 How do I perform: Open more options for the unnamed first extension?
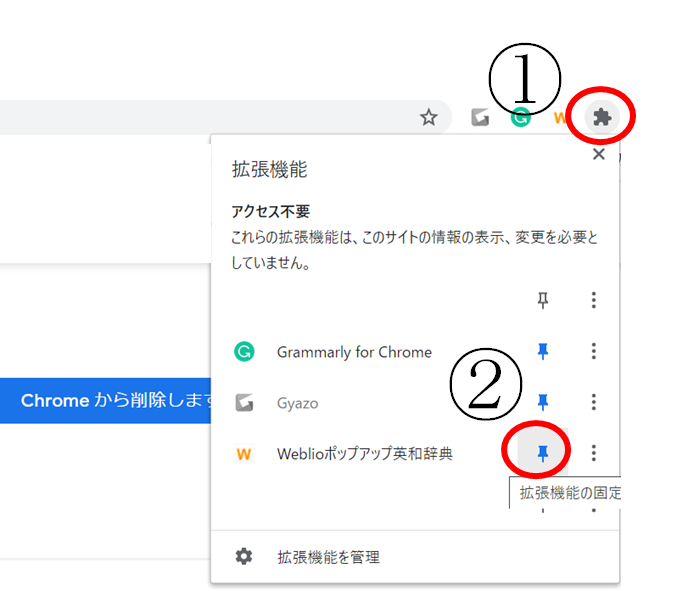594,300
